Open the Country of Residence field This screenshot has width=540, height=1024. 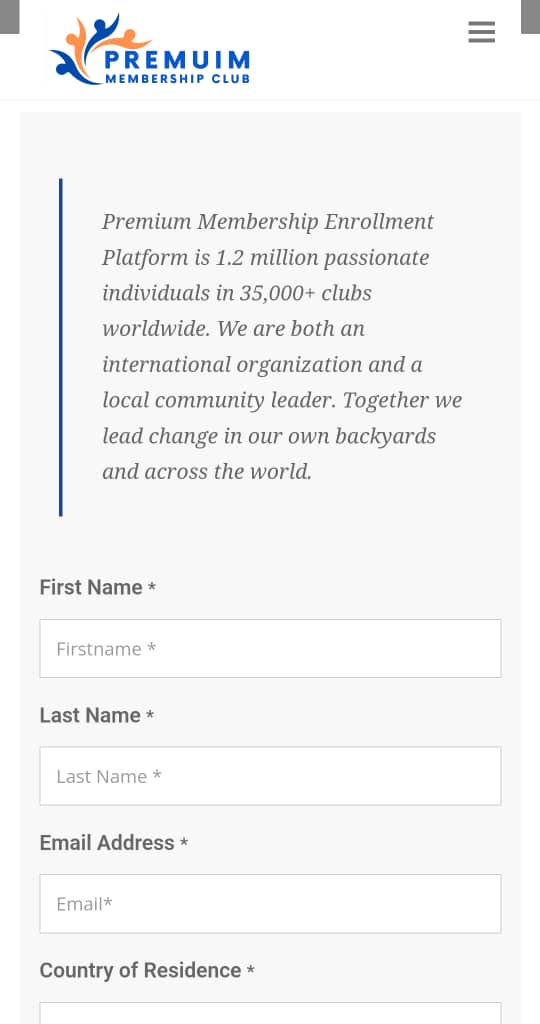click(270, 1013)
